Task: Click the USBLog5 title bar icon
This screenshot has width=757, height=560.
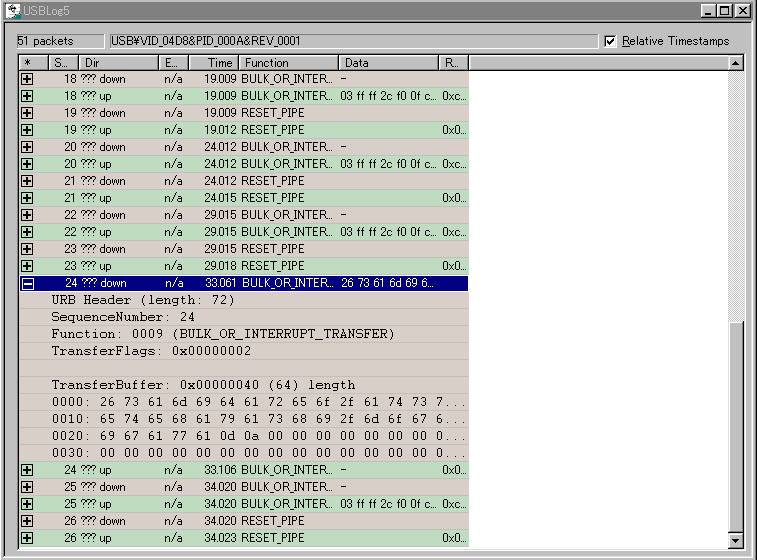Action: coord(14,11)
